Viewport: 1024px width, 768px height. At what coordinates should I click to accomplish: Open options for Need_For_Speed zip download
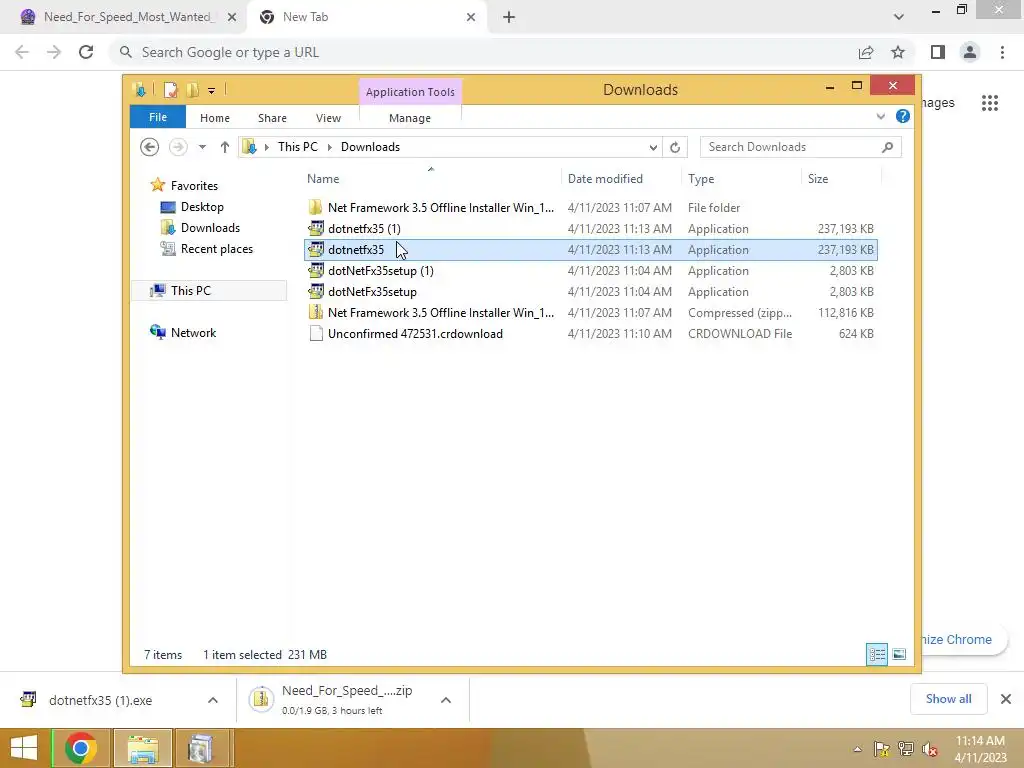tap(446, 700)
